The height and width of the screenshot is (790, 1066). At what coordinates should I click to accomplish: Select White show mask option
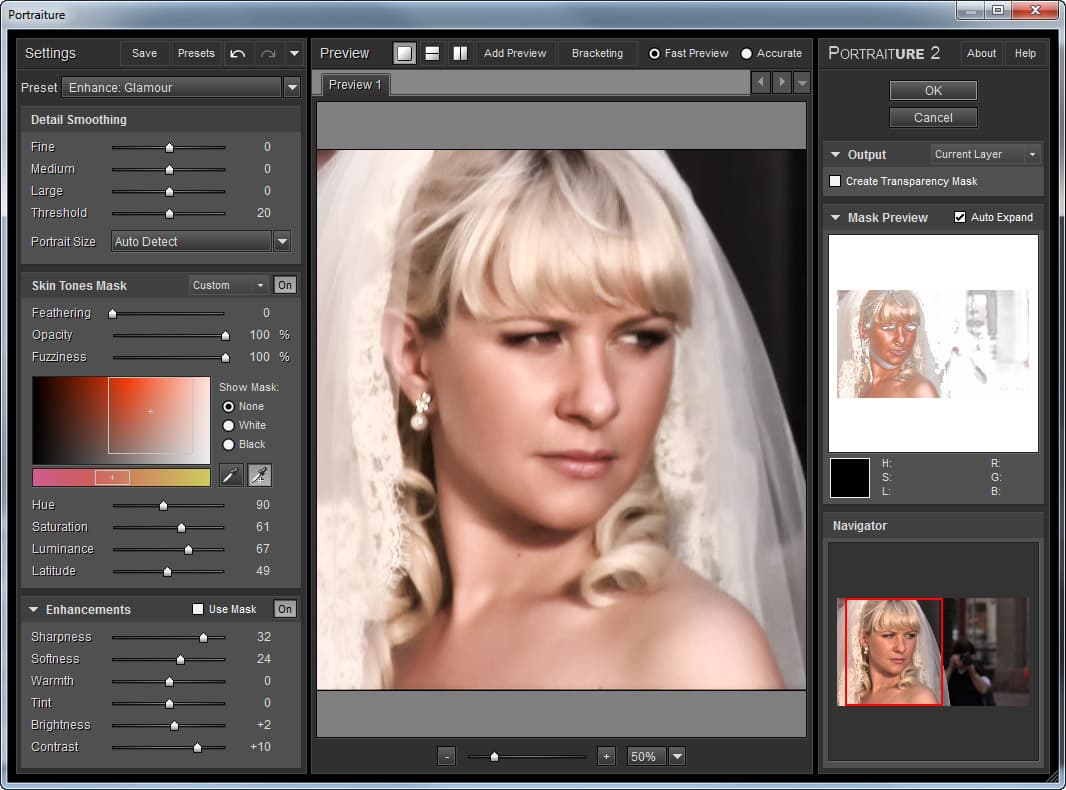[229, 425]
